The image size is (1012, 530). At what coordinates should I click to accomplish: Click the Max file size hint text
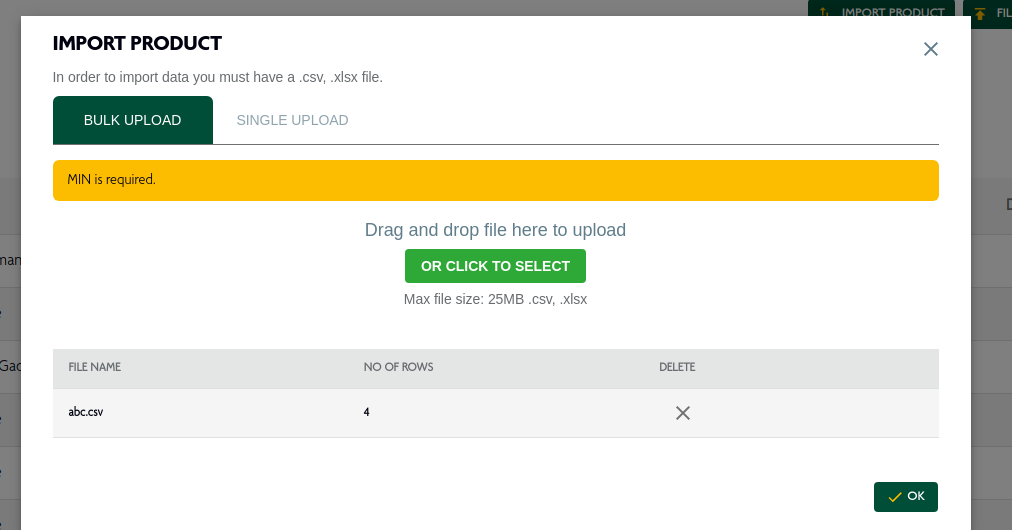[x=495, y=299]
